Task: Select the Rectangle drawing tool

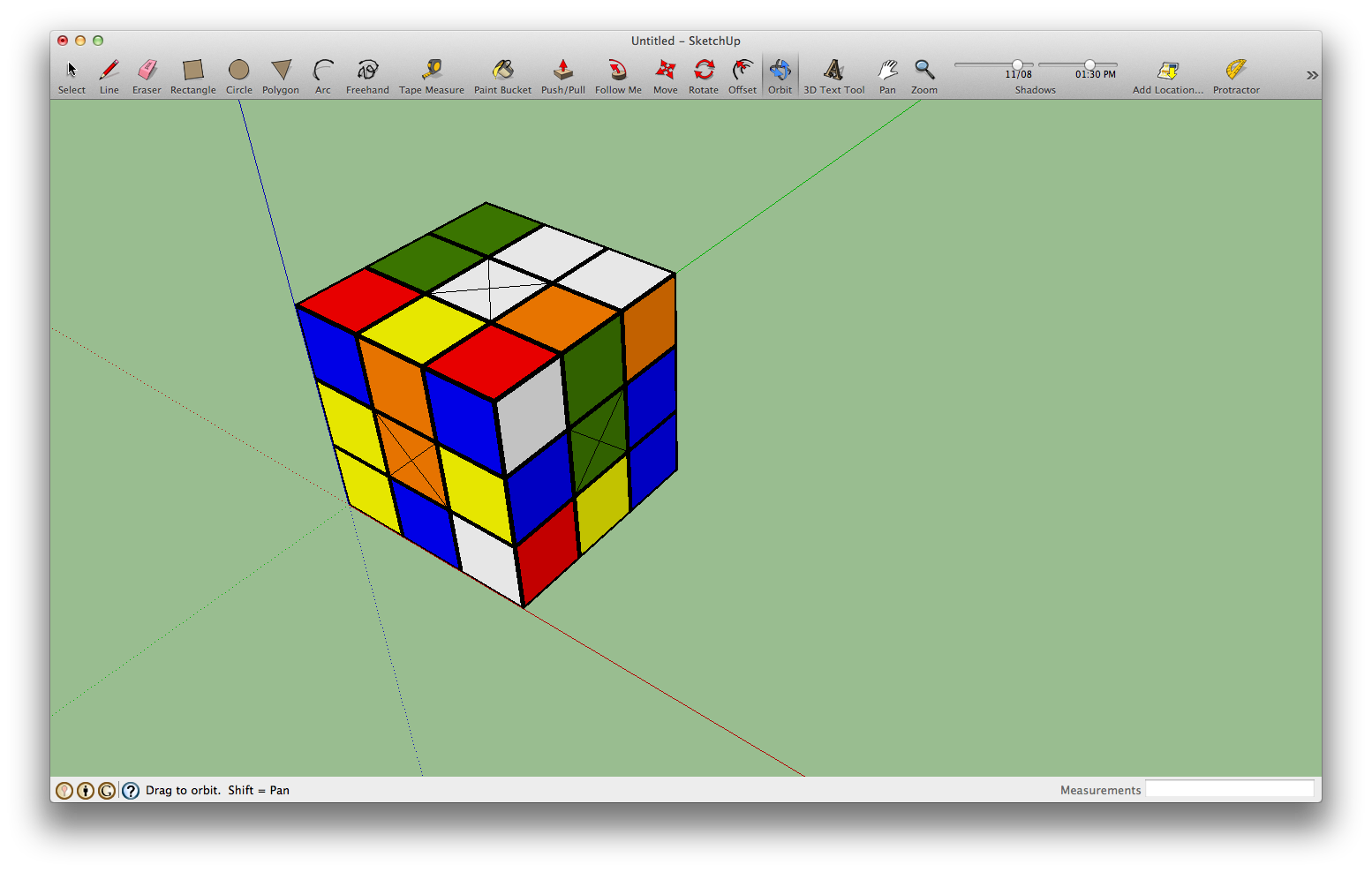Action: tap(192, 76)
